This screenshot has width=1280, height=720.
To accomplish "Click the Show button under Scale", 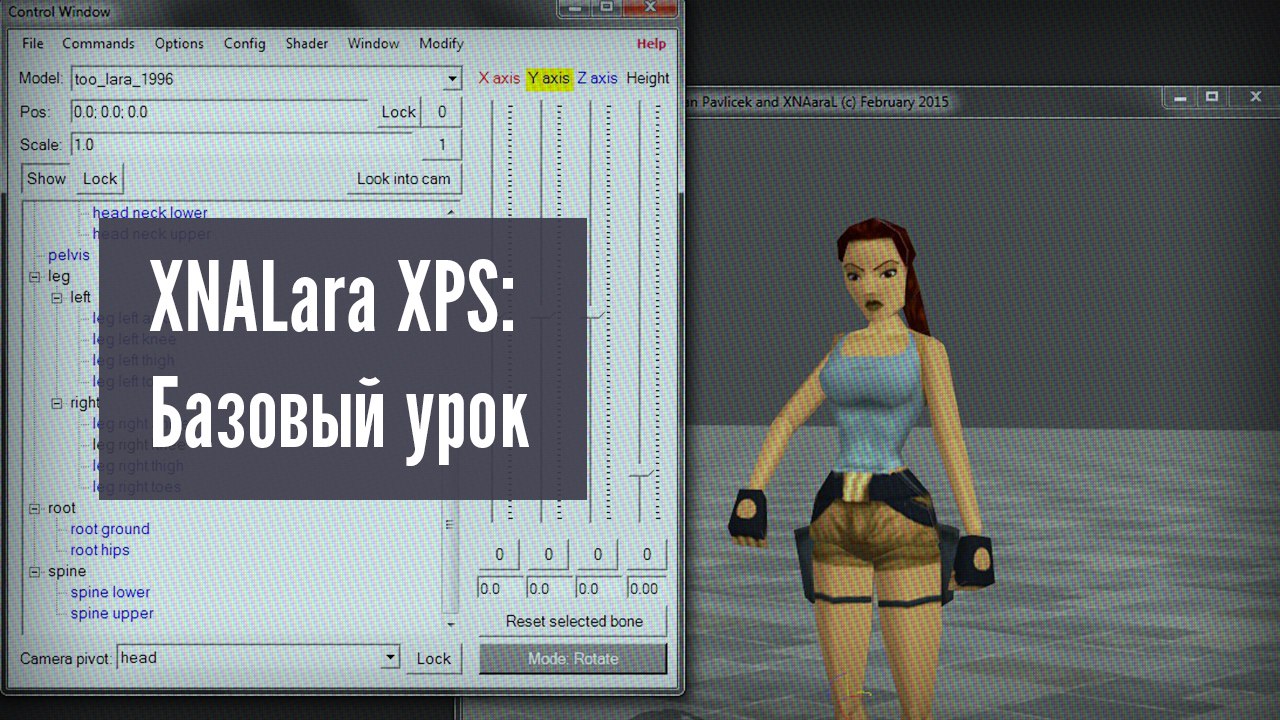I will (46, 179).
